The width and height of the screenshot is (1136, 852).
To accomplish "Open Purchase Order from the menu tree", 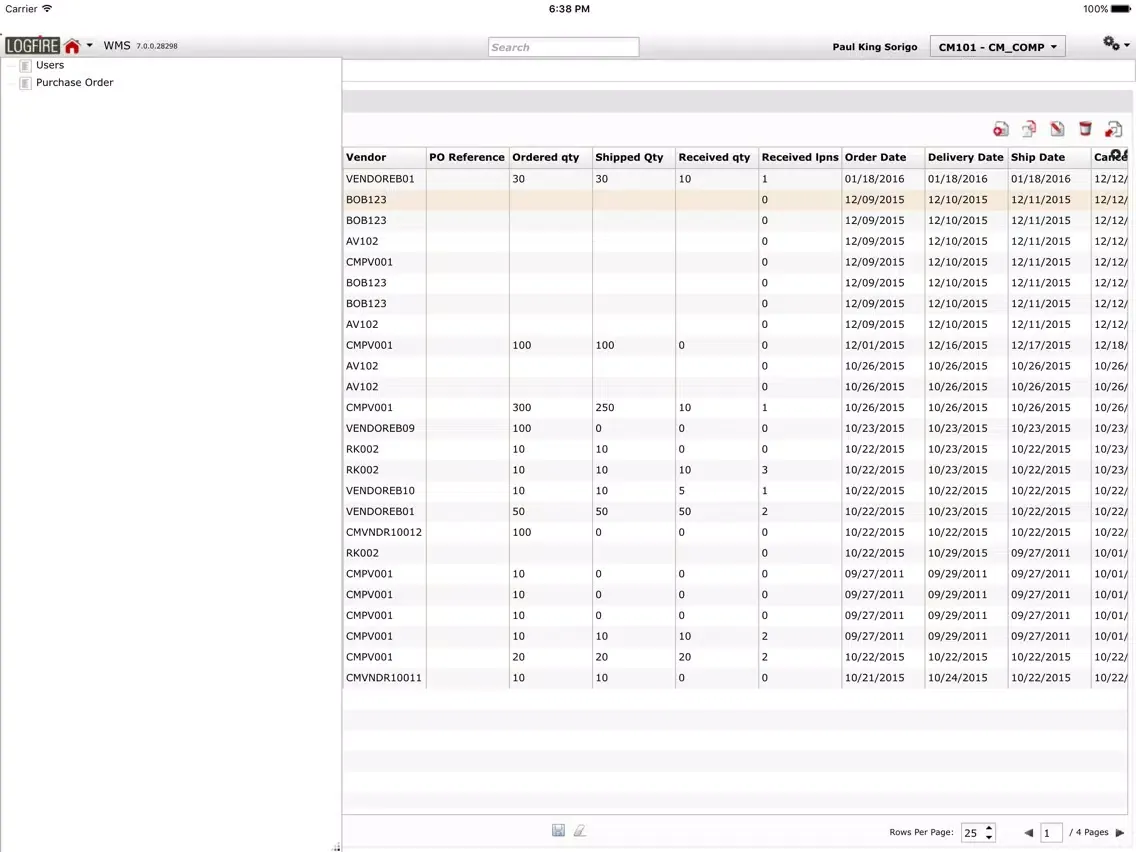I will tap(74, 83).
